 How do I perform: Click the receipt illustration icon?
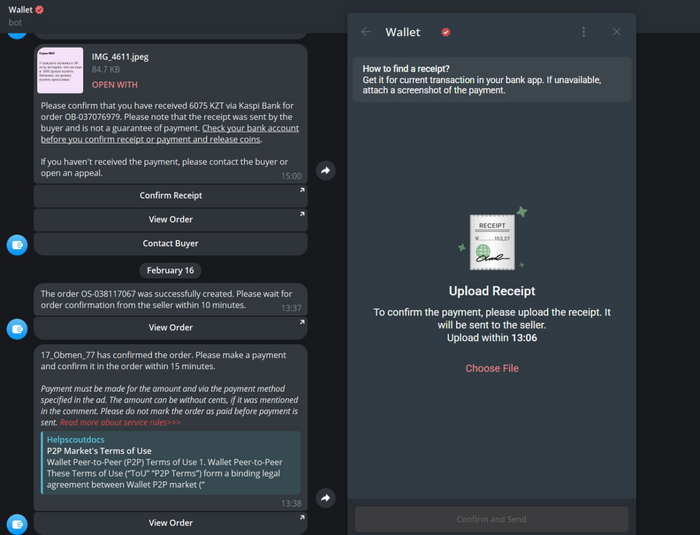[x=492, y=241]
